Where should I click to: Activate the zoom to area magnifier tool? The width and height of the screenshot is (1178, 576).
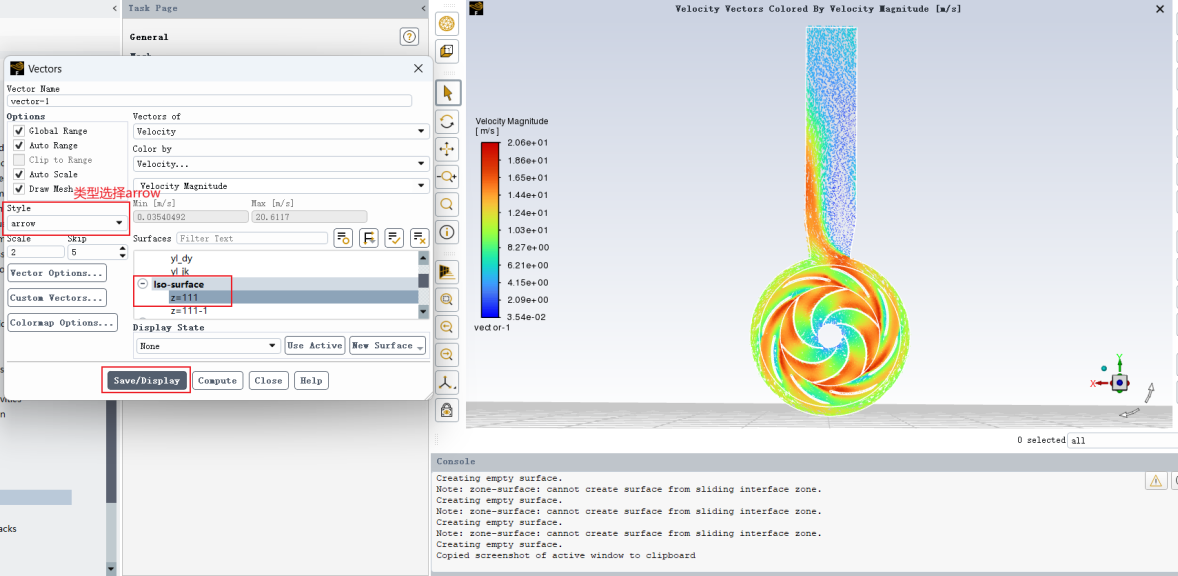click(448, 204)
